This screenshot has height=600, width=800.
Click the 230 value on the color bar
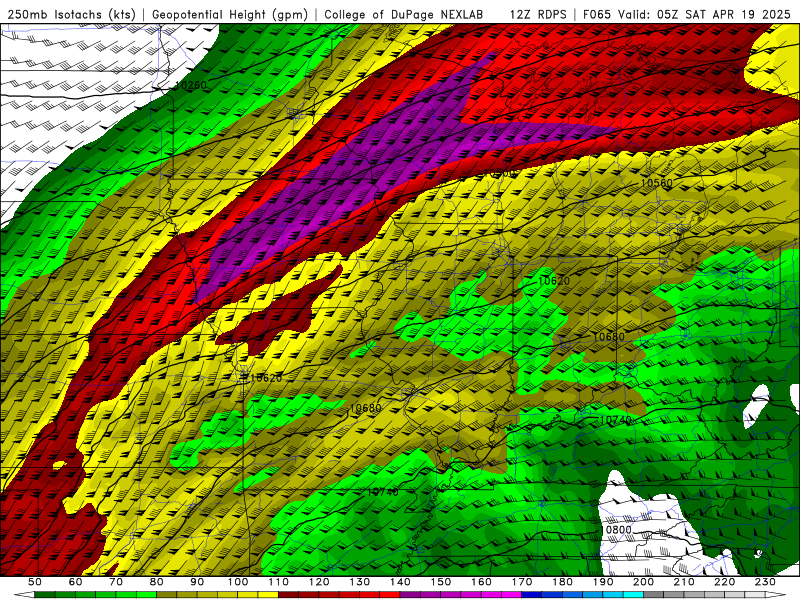765,582
